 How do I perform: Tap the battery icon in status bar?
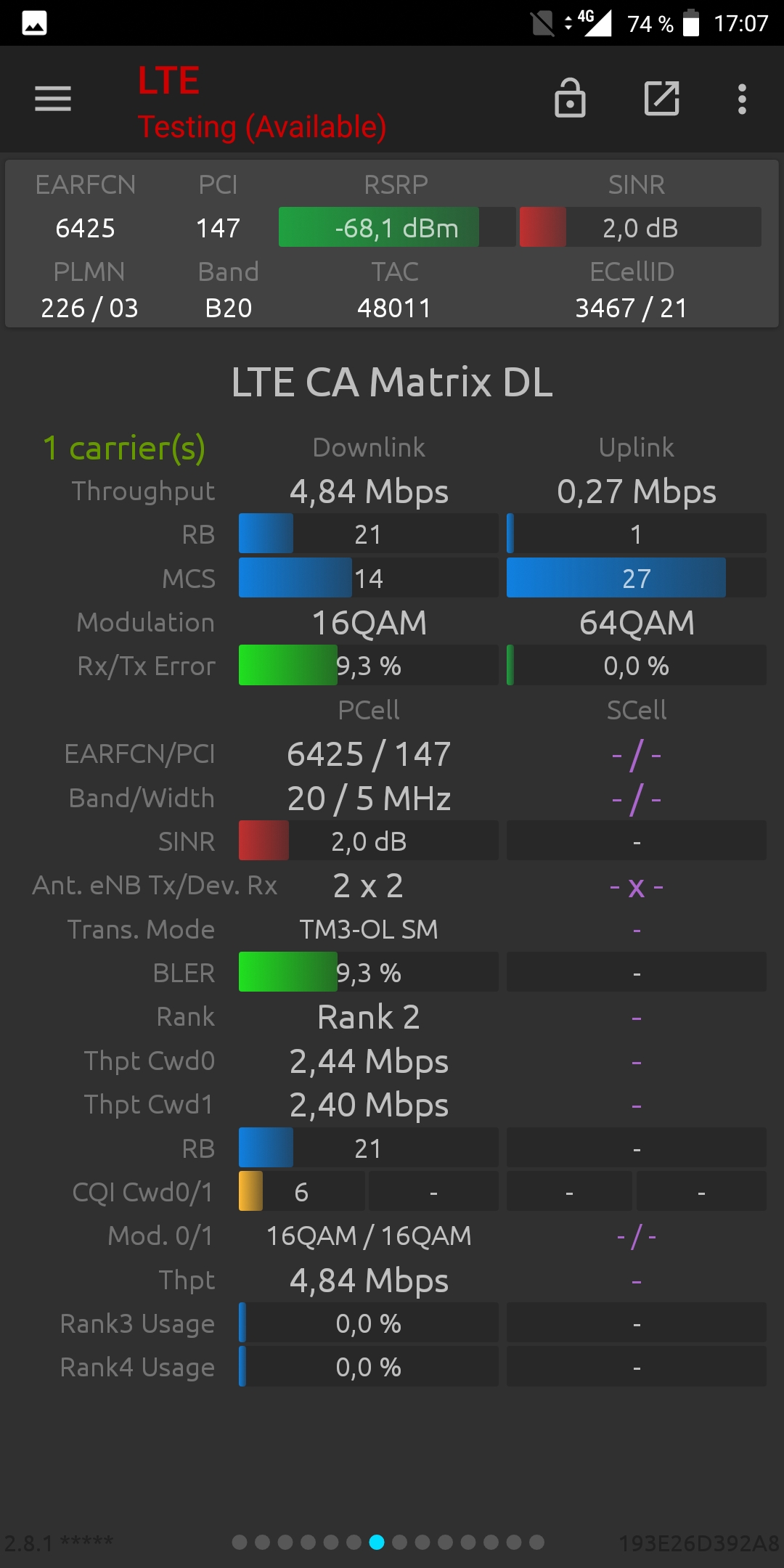(x=691, y=23)
